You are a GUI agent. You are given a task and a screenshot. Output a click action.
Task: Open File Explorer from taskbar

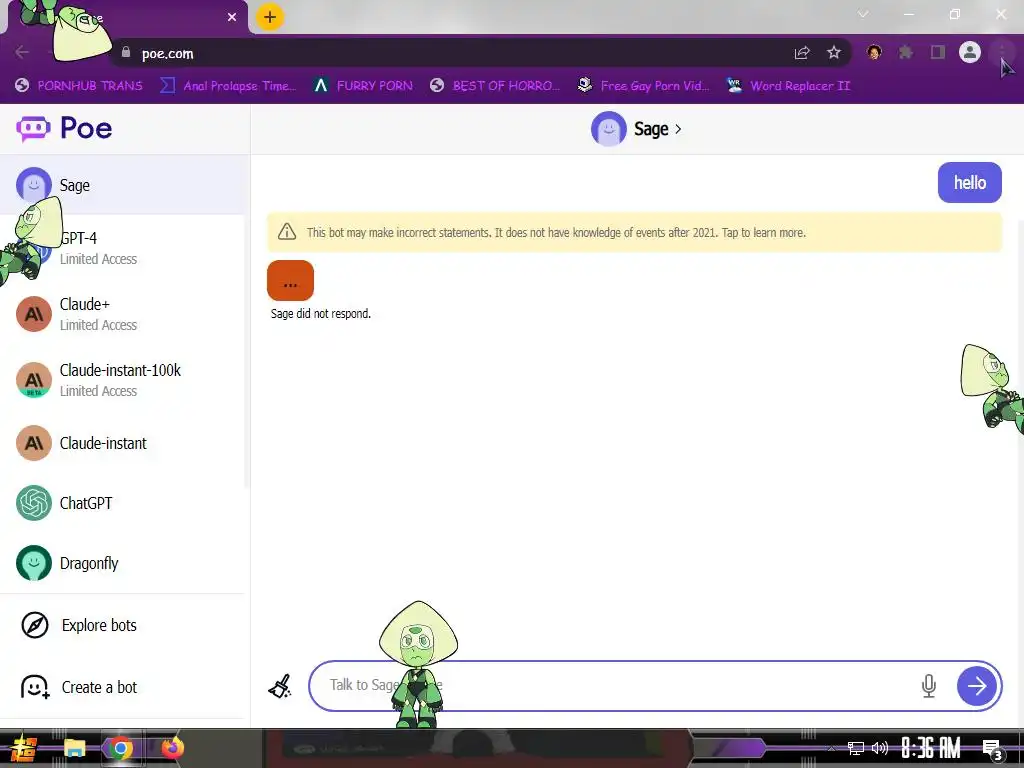point(74,748)
